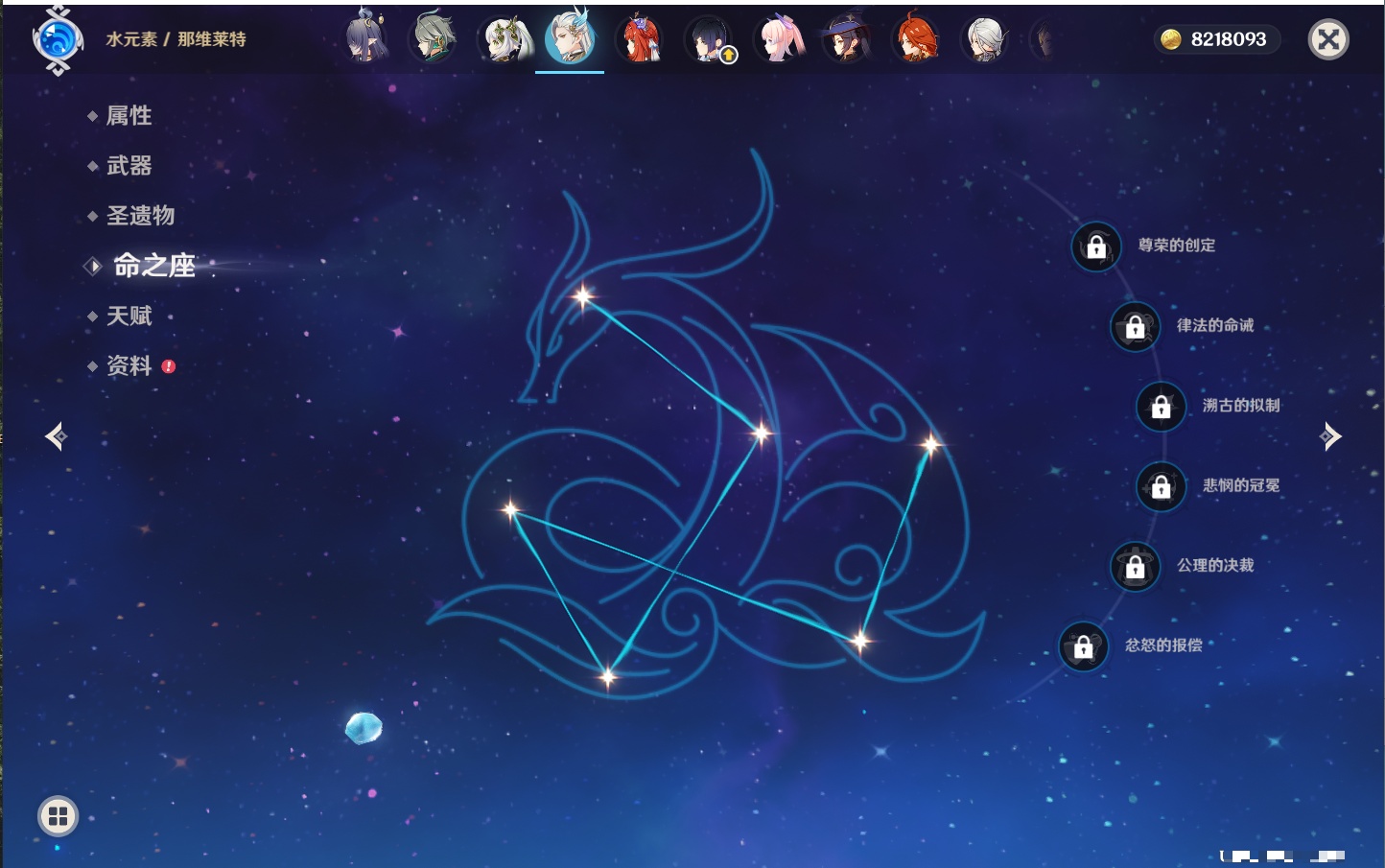Open locked constellation 律法的命诫
1385x868 pixels.
pos(1135,326)
